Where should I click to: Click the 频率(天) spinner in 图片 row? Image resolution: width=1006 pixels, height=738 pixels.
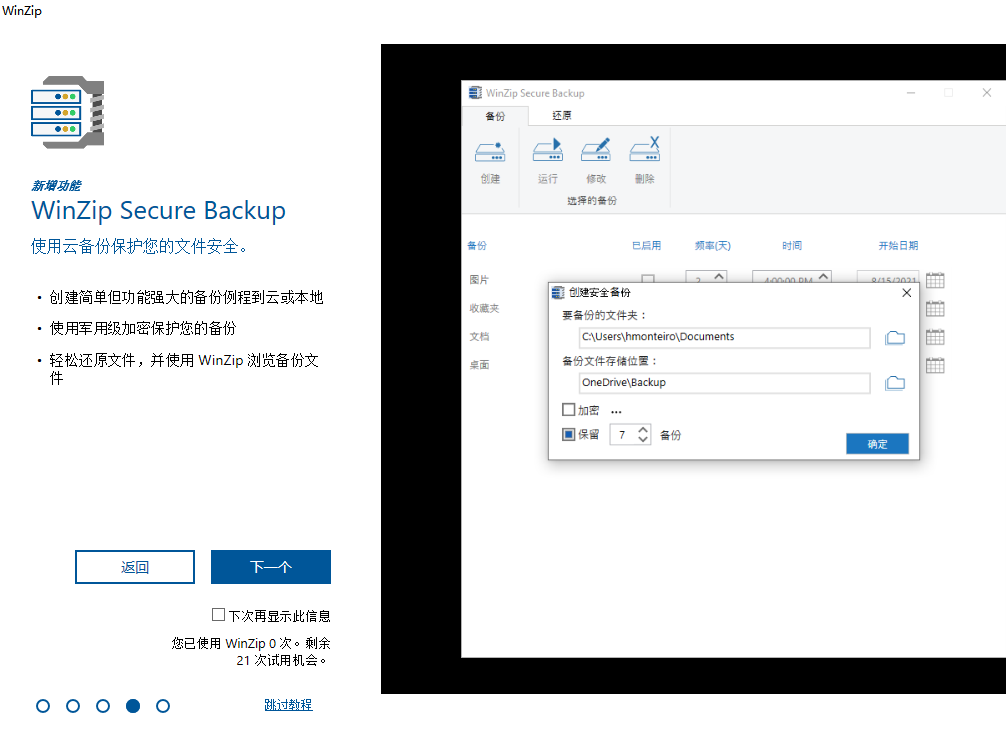click(718, 278)
